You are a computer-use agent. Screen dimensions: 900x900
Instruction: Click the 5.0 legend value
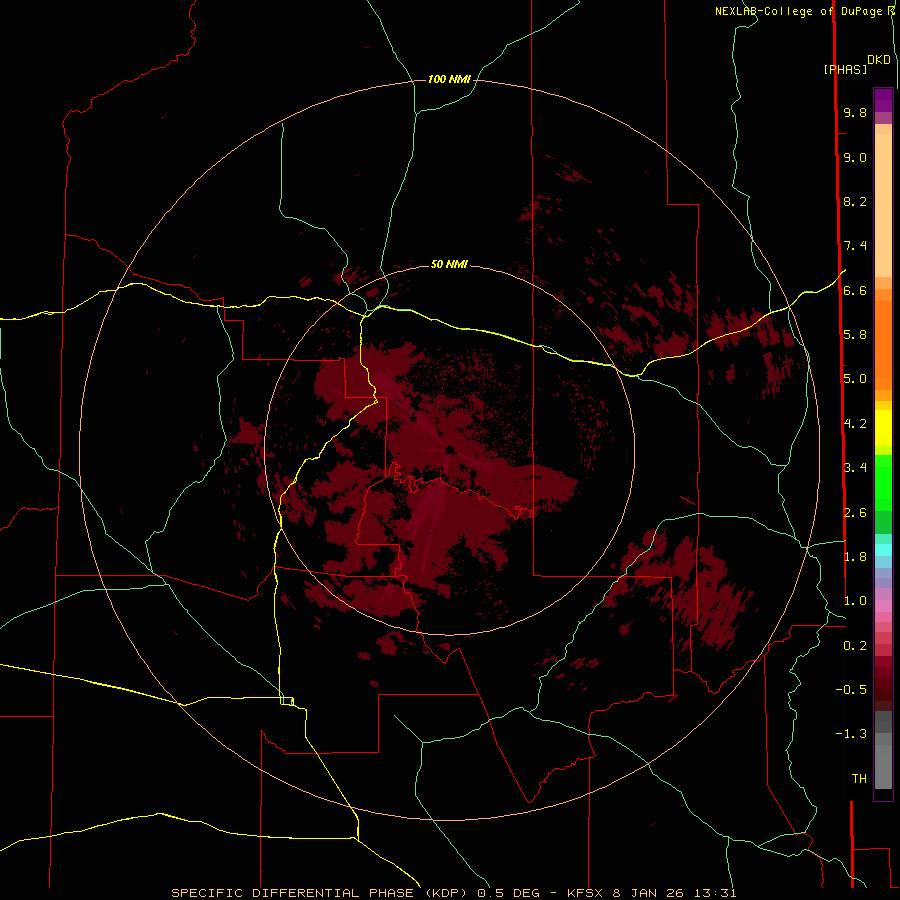pyautogui.click(x=855, y=379)
